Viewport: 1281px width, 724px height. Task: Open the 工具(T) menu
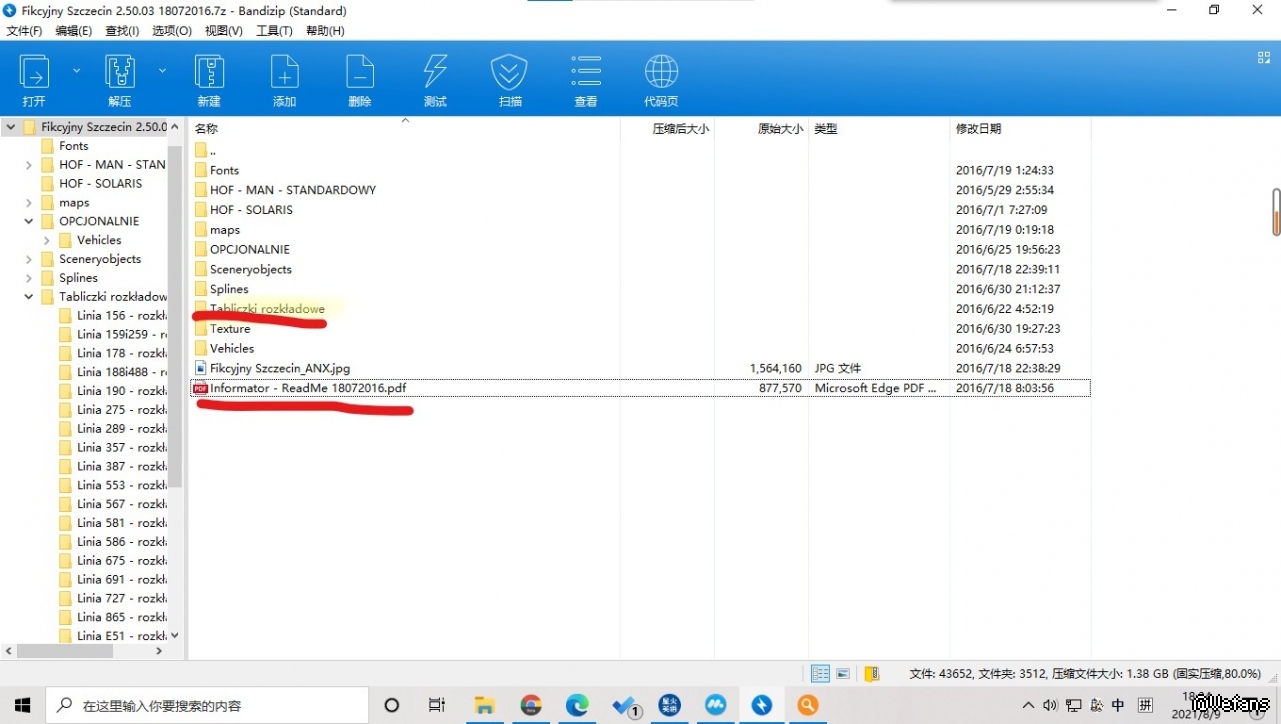(x=274, y=31)
